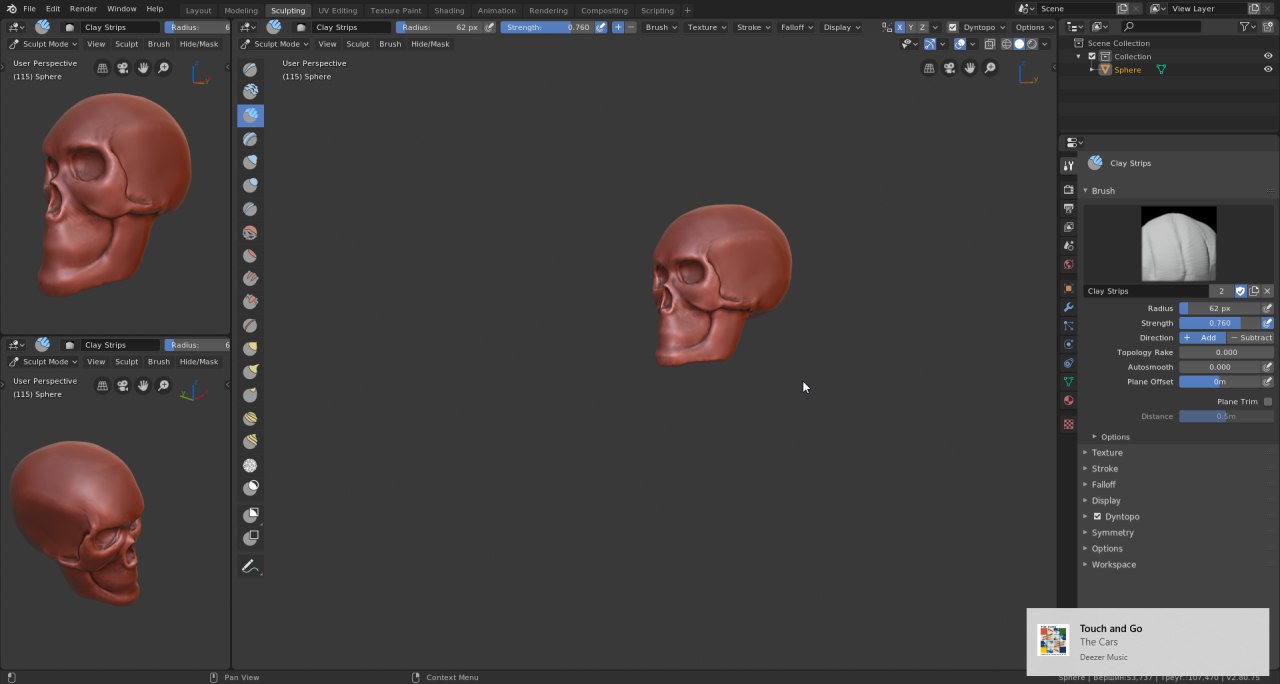Screen dimensions: 1280x684
Task: Switch to the Shading workspace tab
Action: point(449,10)
